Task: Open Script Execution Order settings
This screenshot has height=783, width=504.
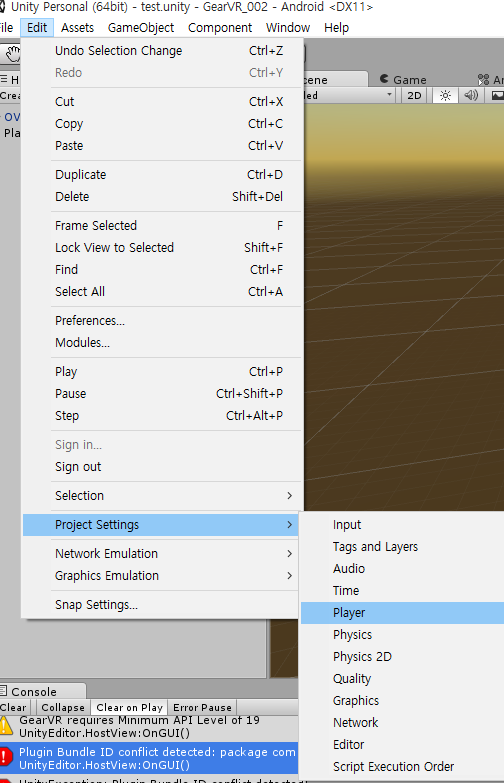Action: (x=402, y=766)
